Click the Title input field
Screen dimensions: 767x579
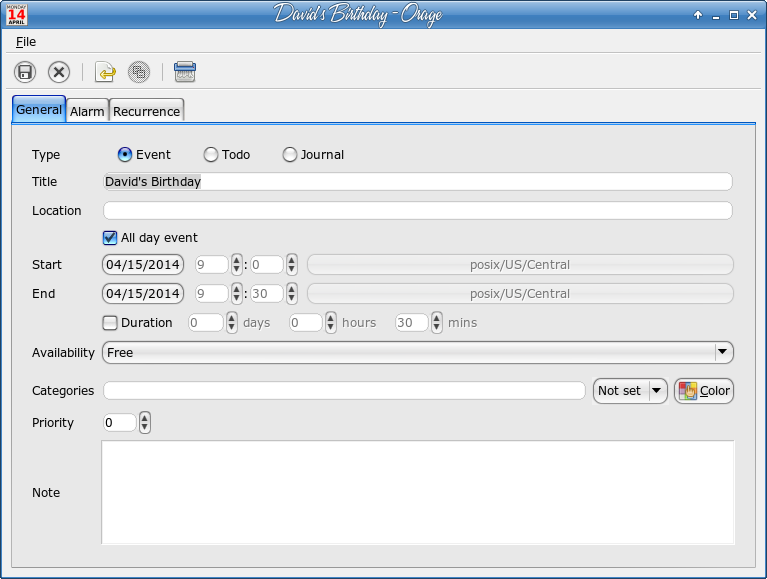[x=418, y=181]
